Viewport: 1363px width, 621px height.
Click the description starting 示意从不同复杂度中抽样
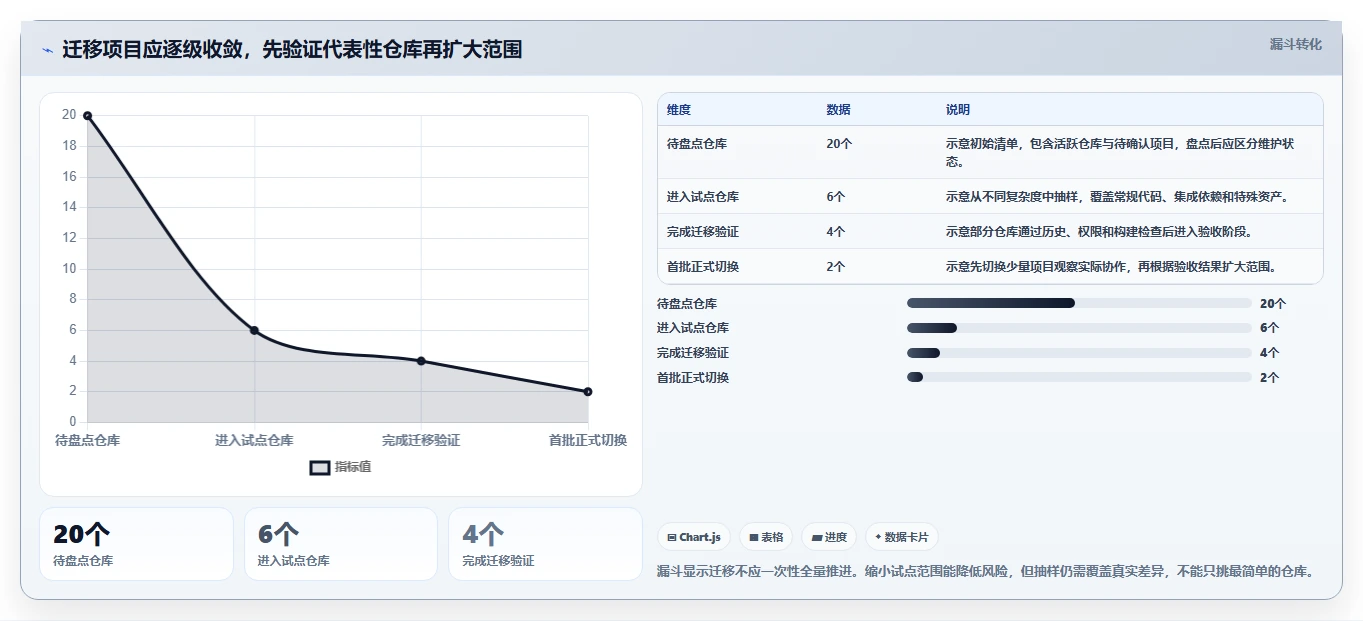(1117, 197)
